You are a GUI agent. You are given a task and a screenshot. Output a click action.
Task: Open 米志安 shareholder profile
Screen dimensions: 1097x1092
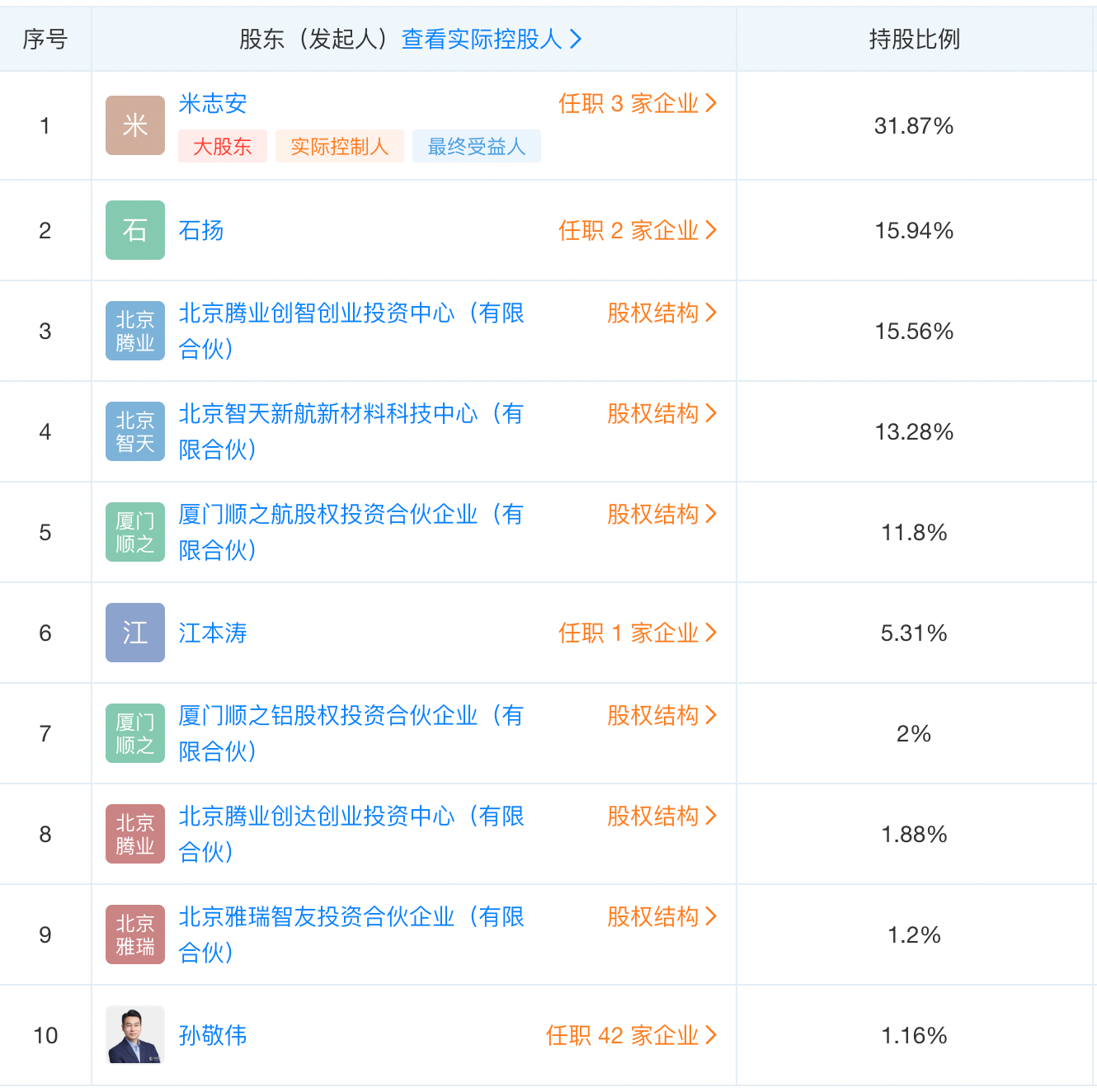(x=213, y=104)
